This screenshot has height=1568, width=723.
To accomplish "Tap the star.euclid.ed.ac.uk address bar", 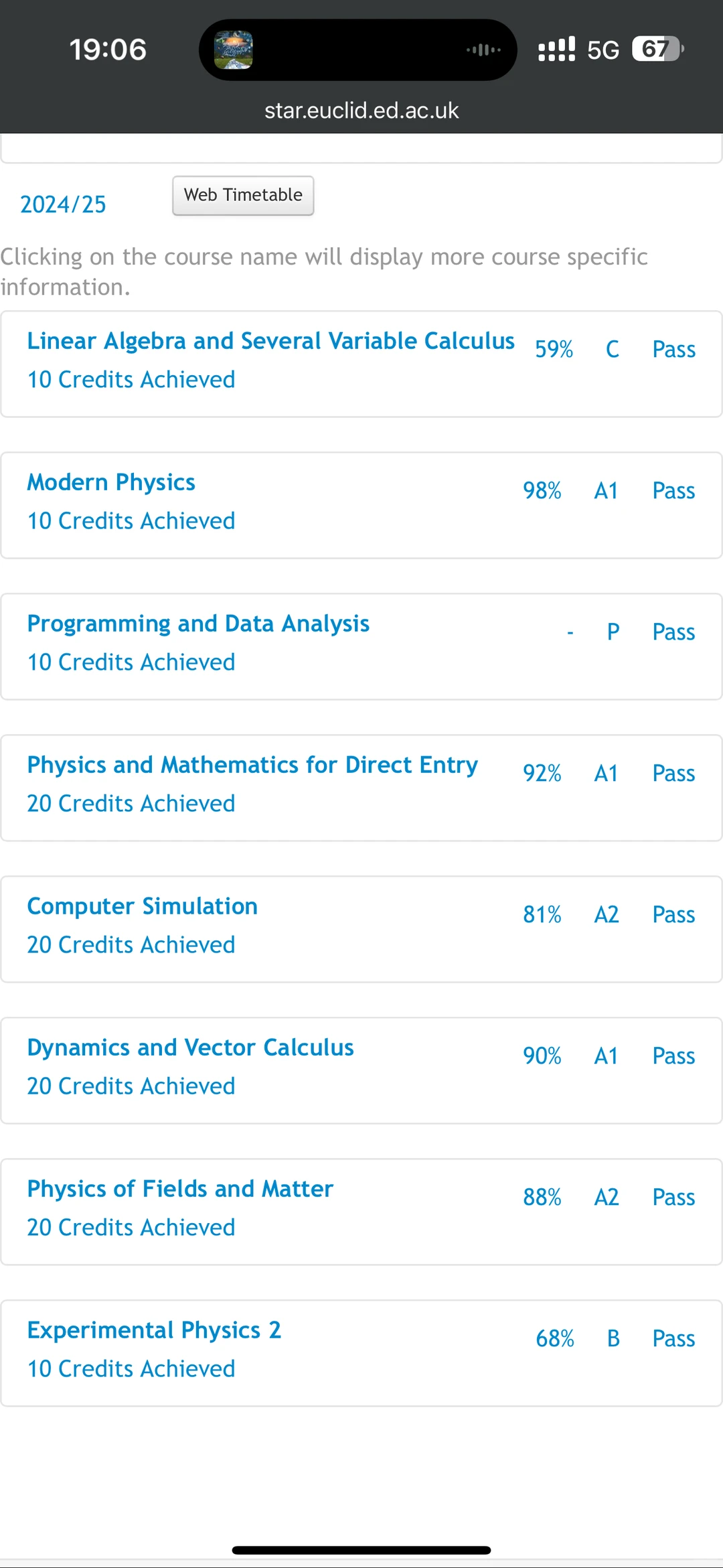I will click(x=361, y=111).
